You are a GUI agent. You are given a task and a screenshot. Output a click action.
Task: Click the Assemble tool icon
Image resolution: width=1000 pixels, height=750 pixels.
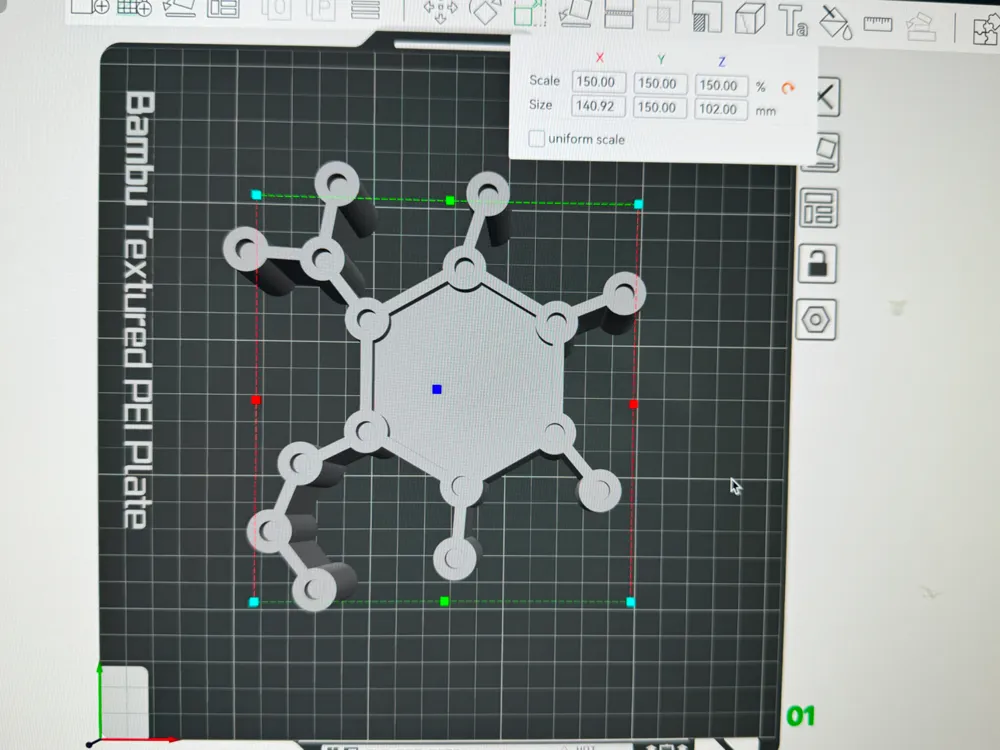pyautogui.click(x=920, y=27)
